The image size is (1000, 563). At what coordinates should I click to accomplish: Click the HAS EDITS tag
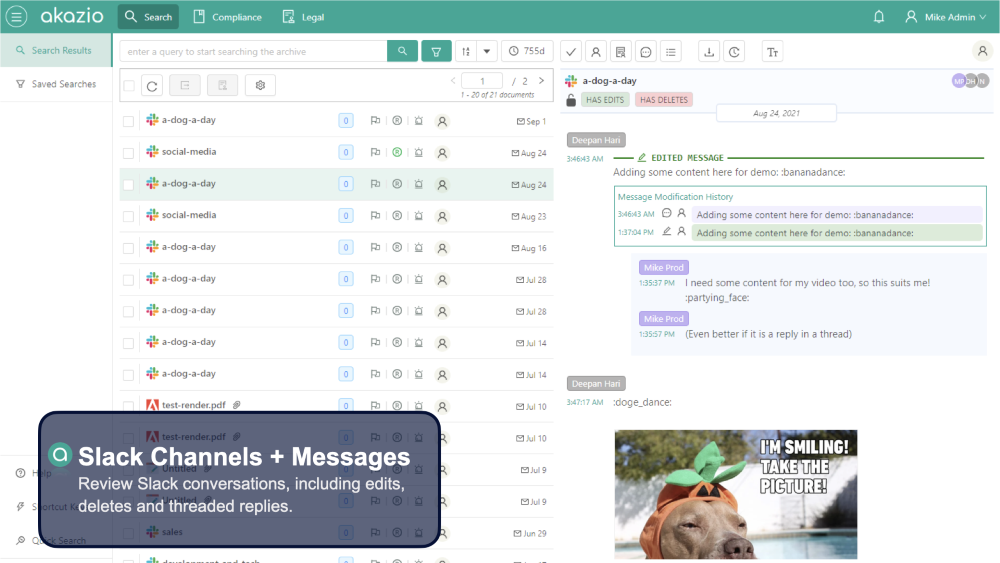point(605,99)
